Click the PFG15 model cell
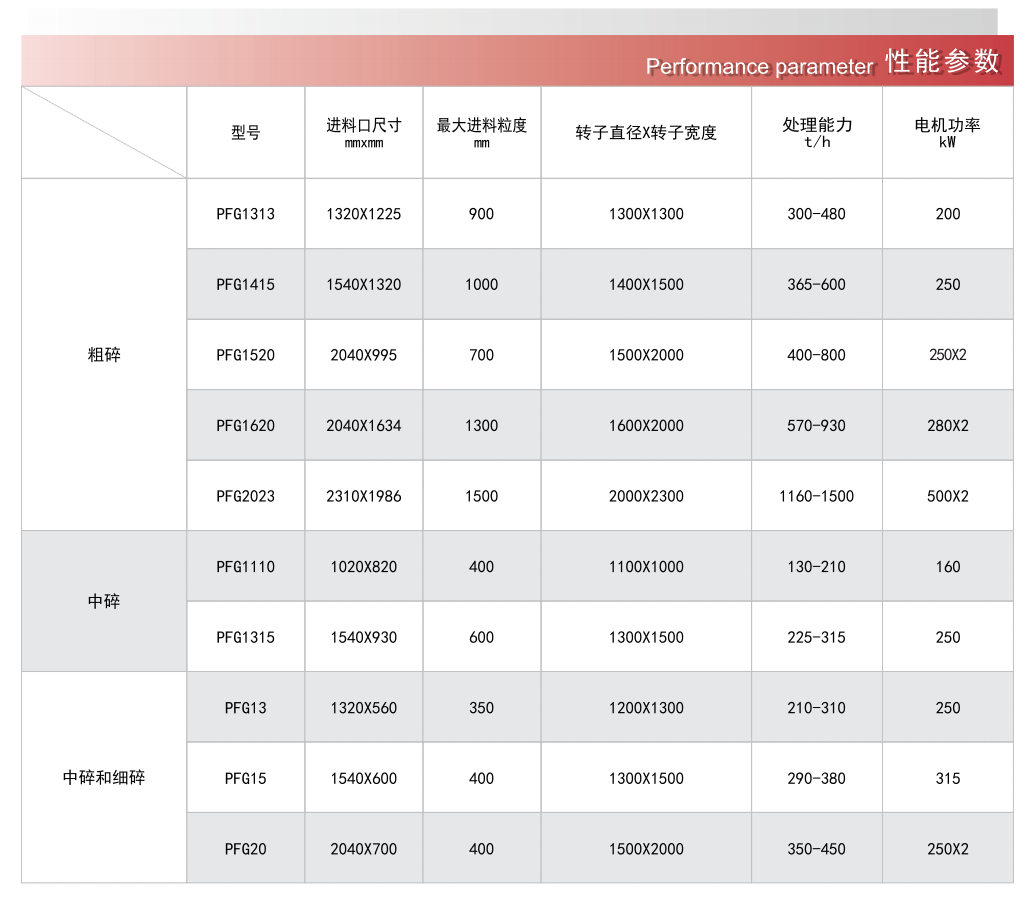Image resolution: width=1034 pixels, height=900 pixels. pos(245,778)
